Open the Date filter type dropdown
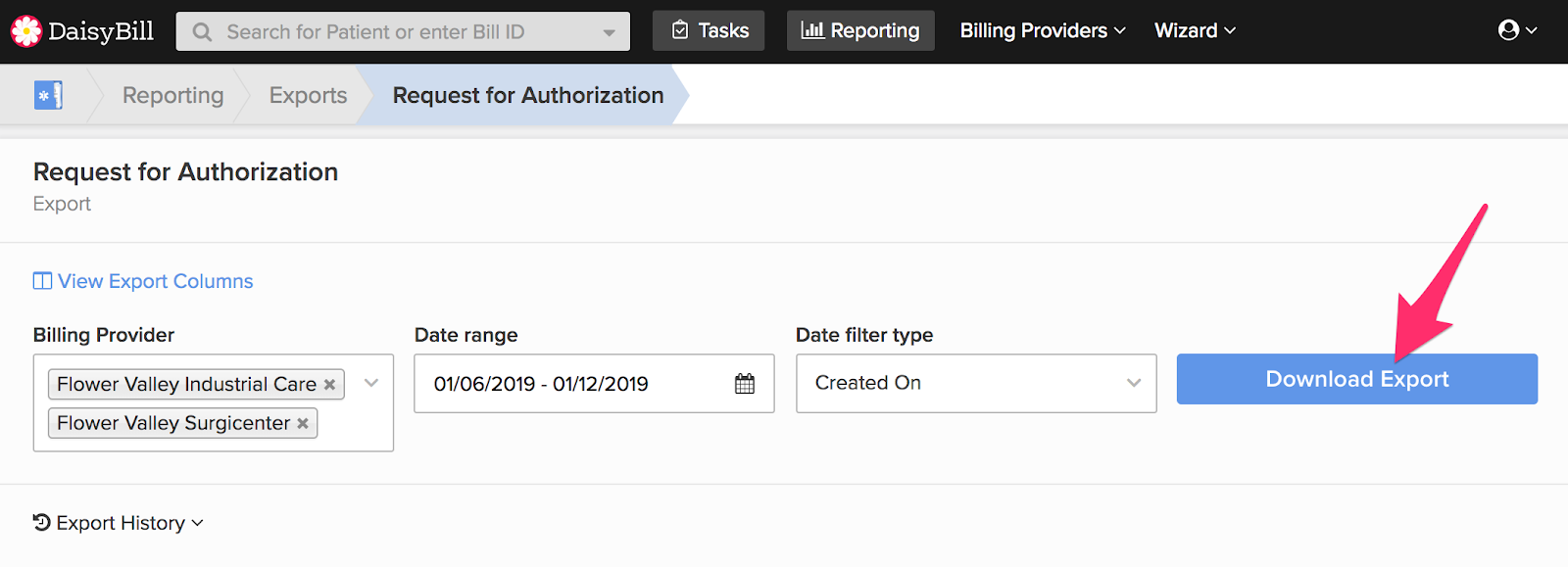 [x=976, y=383]
